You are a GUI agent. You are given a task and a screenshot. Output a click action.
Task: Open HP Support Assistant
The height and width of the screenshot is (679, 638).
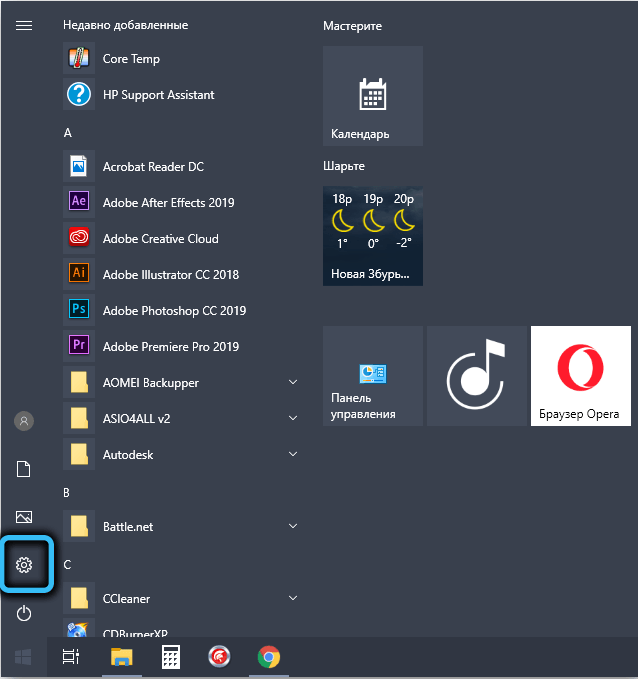coord(181,94)
